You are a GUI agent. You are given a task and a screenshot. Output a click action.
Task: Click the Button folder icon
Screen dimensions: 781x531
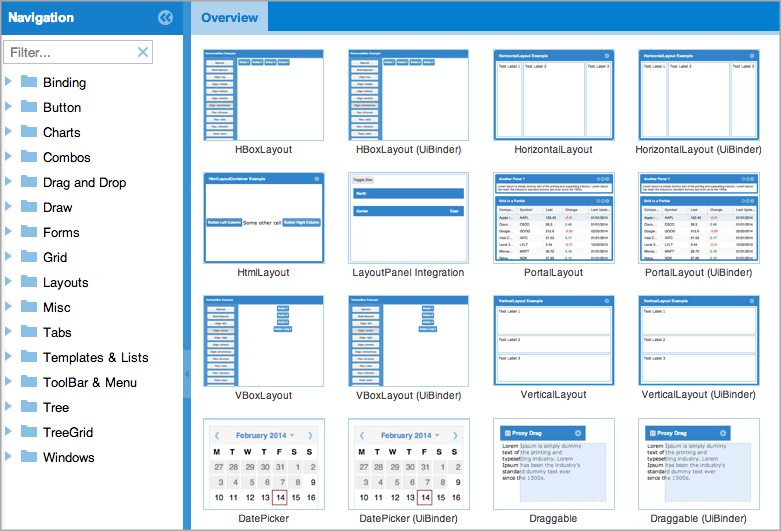tap(29, 106)
